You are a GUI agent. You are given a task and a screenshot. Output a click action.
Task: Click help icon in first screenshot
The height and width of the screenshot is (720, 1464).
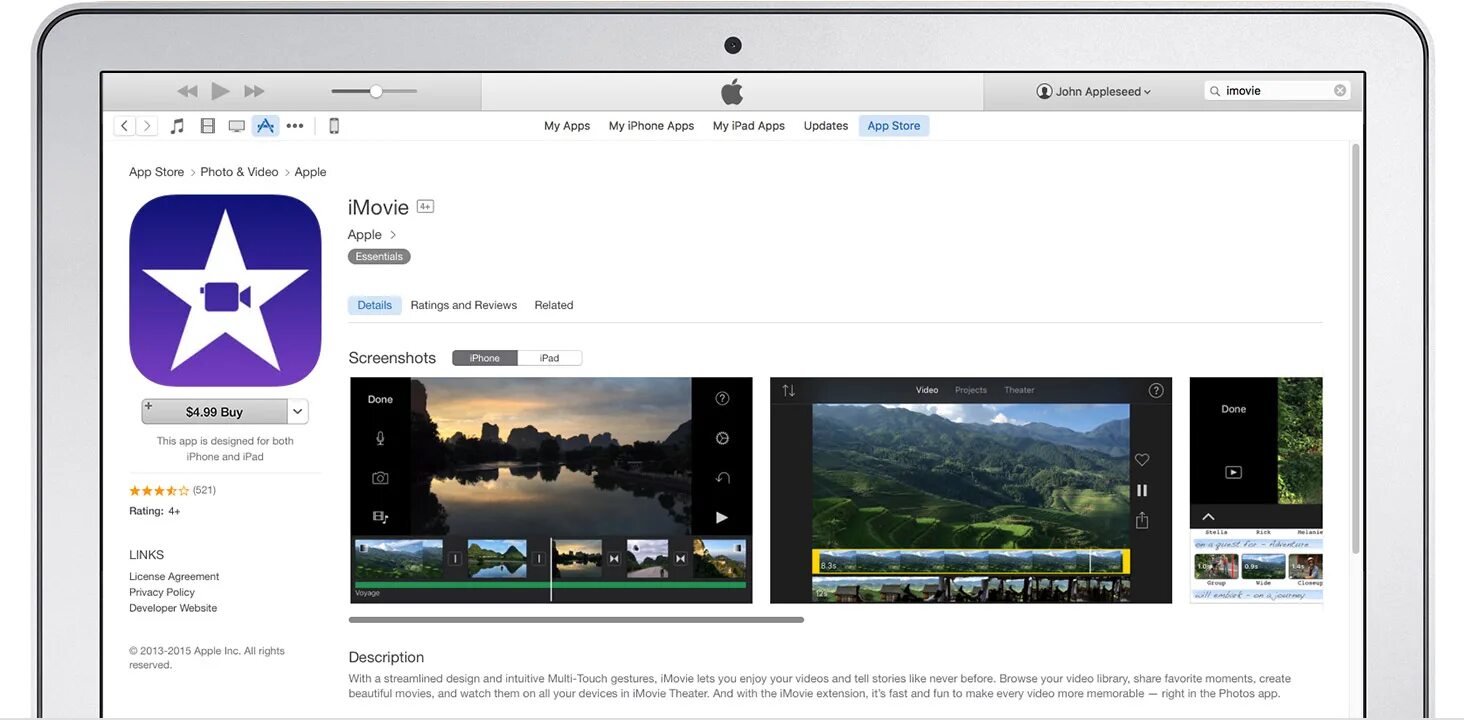pyautogui.click(x=722, y=398)
